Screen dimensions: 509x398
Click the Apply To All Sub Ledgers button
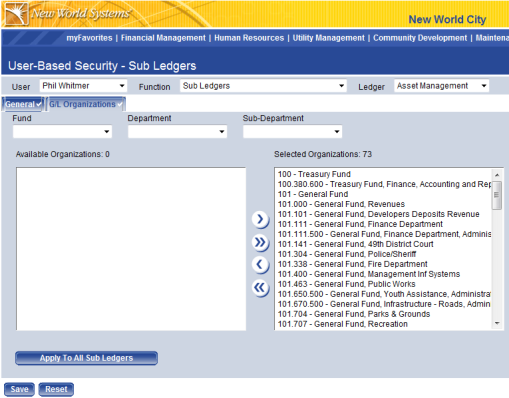pos(86,358)
